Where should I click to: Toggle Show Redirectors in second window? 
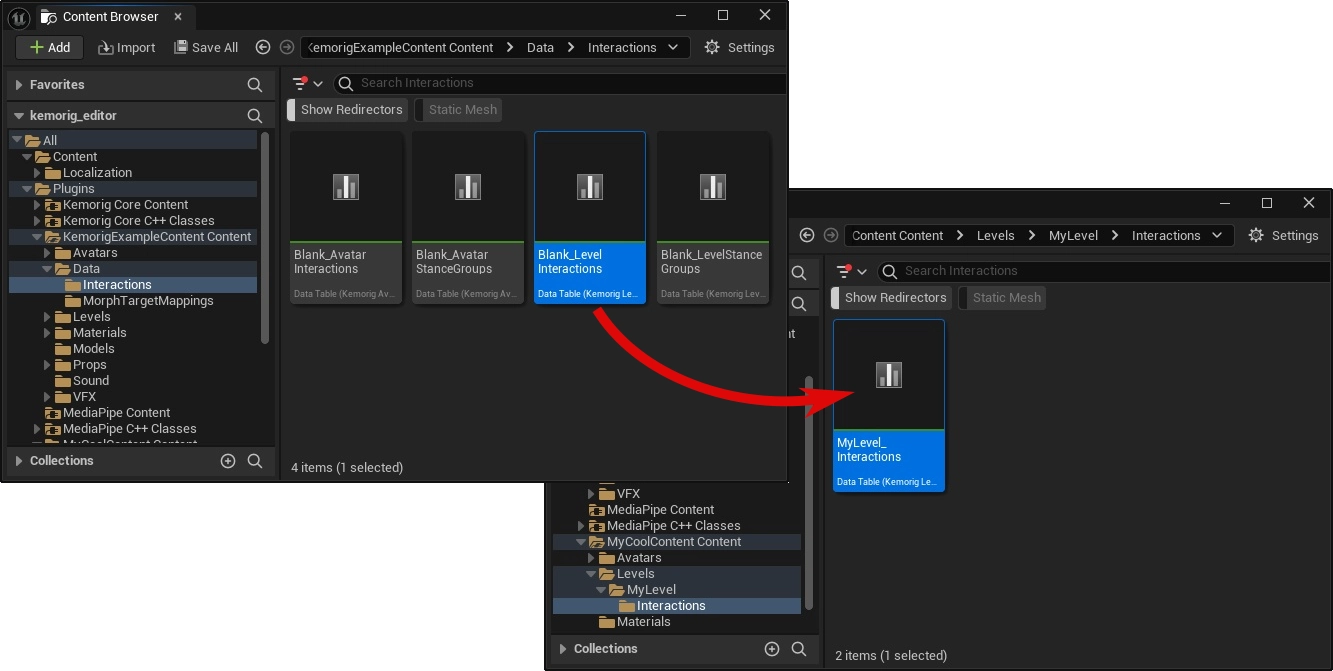pyautogui.click(x=894, y=298)
